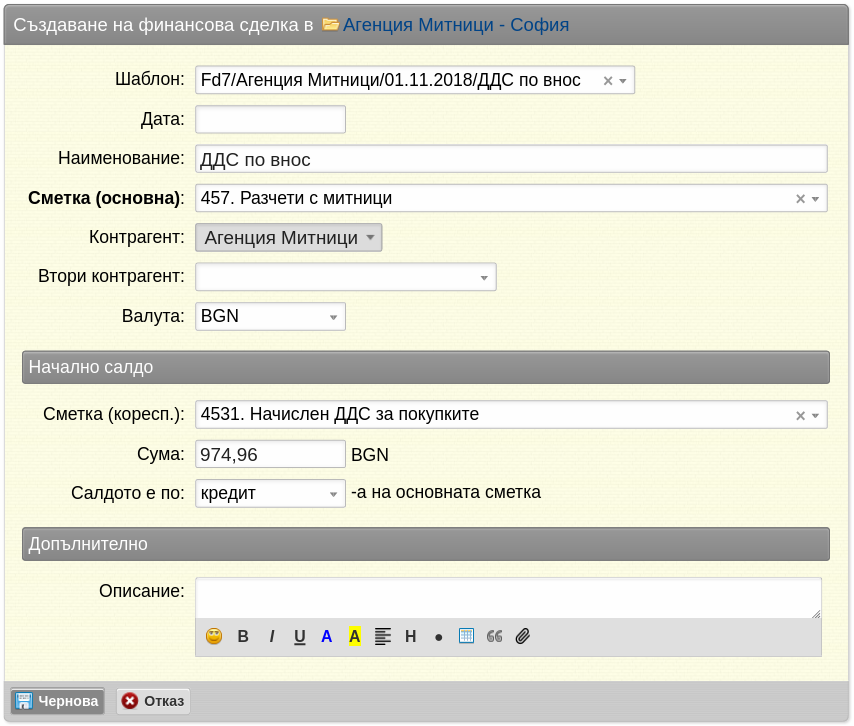854x726 pixels.
Task: Apply italic formatting in description toolbar
Action: pos(271,636)
